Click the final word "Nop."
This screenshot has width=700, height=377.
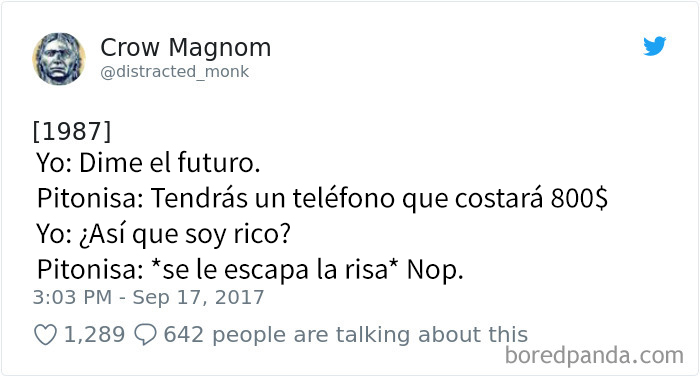click(x=435, y=269)
